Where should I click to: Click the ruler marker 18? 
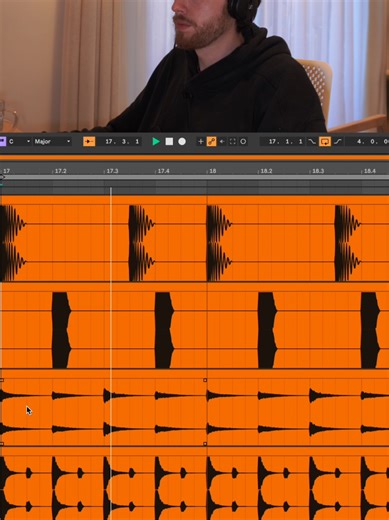tap(213, 171)
